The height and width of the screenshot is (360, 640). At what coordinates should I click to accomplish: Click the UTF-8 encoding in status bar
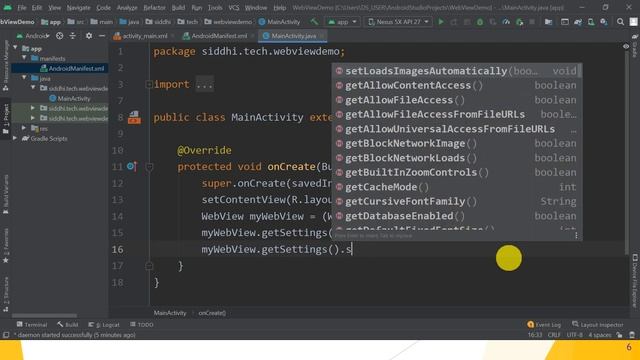[574, 335]
